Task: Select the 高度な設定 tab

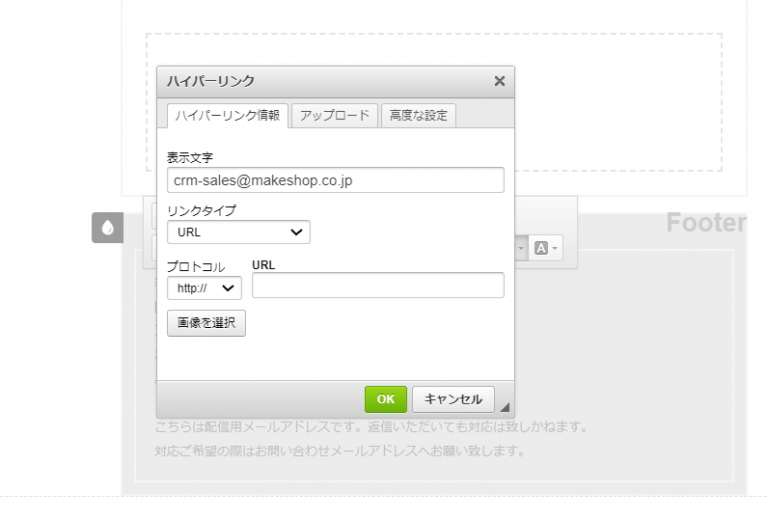Action: point(418,115)
